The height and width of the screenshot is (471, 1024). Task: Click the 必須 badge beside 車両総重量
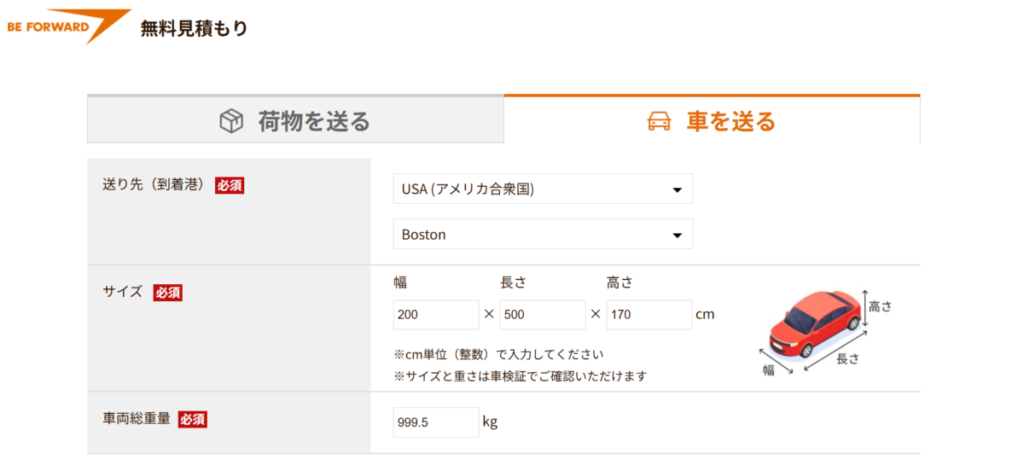click(x=192, y=420)
